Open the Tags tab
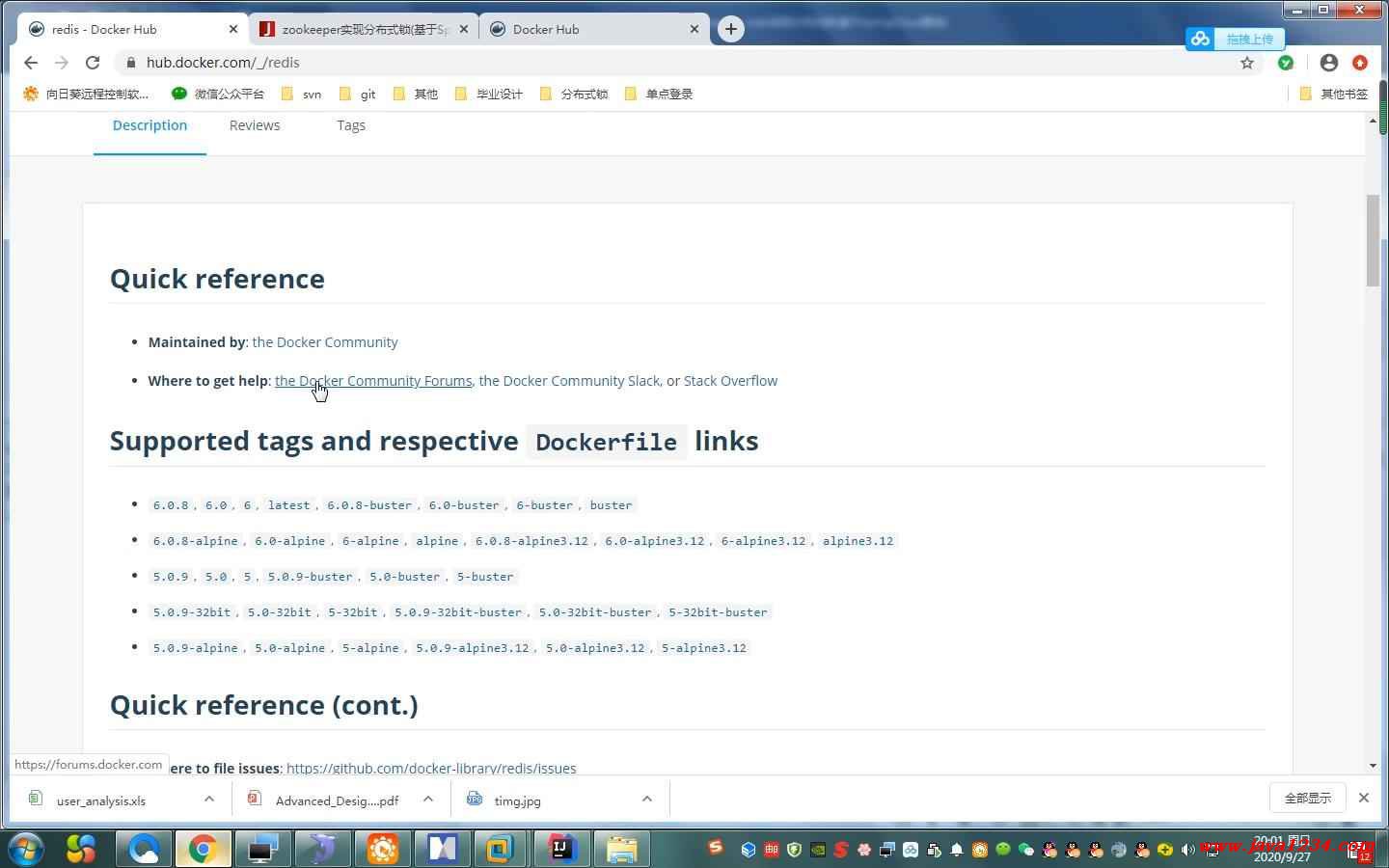 (x=351, y=125)
